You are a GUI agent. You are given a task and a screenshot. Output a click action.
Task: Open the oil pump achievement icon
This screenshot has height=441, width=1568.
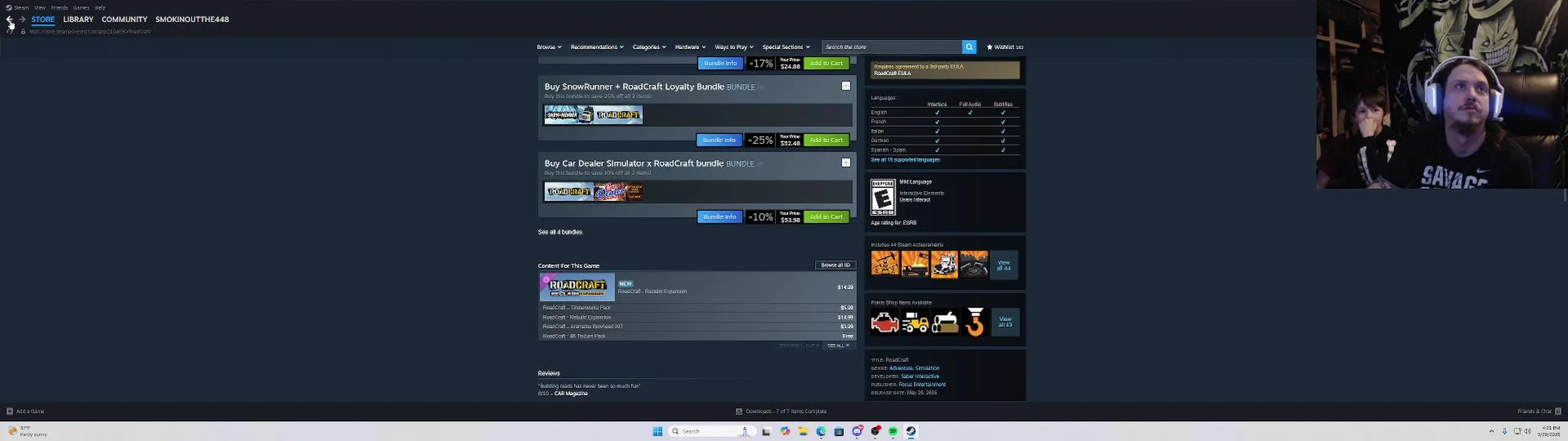[885, 263]
